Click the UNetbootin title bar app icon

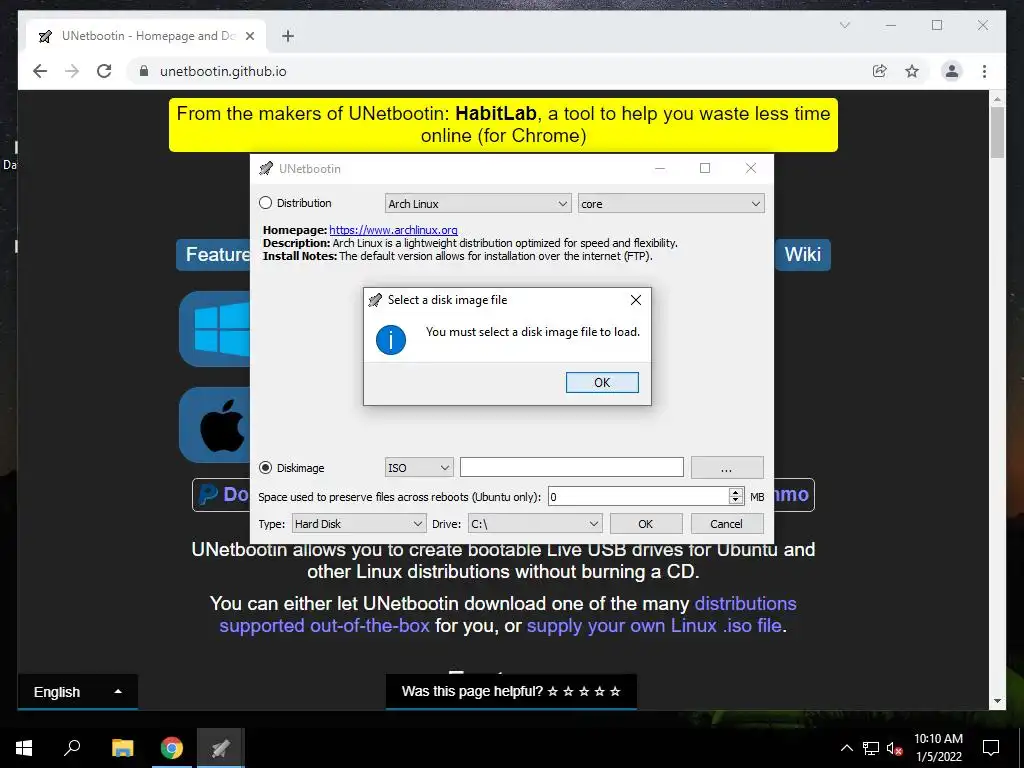tap(266, 168)
